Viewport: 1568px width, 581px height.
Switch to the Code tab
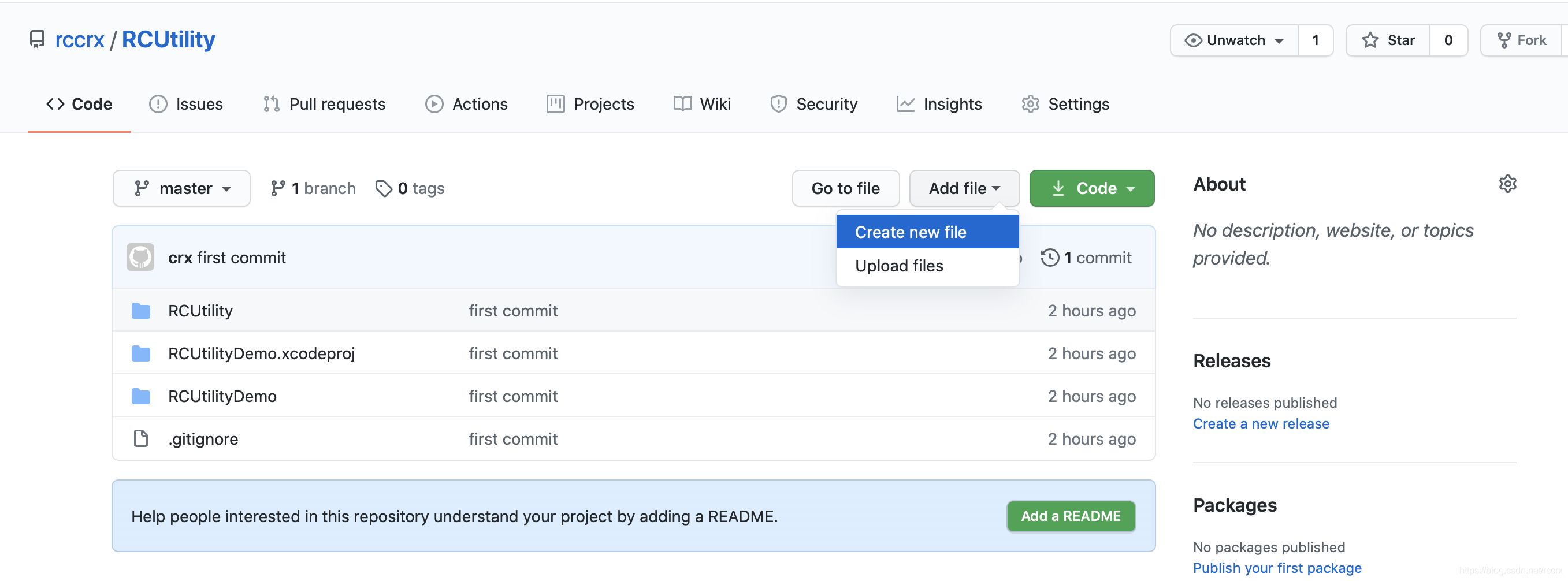[79, 104]
